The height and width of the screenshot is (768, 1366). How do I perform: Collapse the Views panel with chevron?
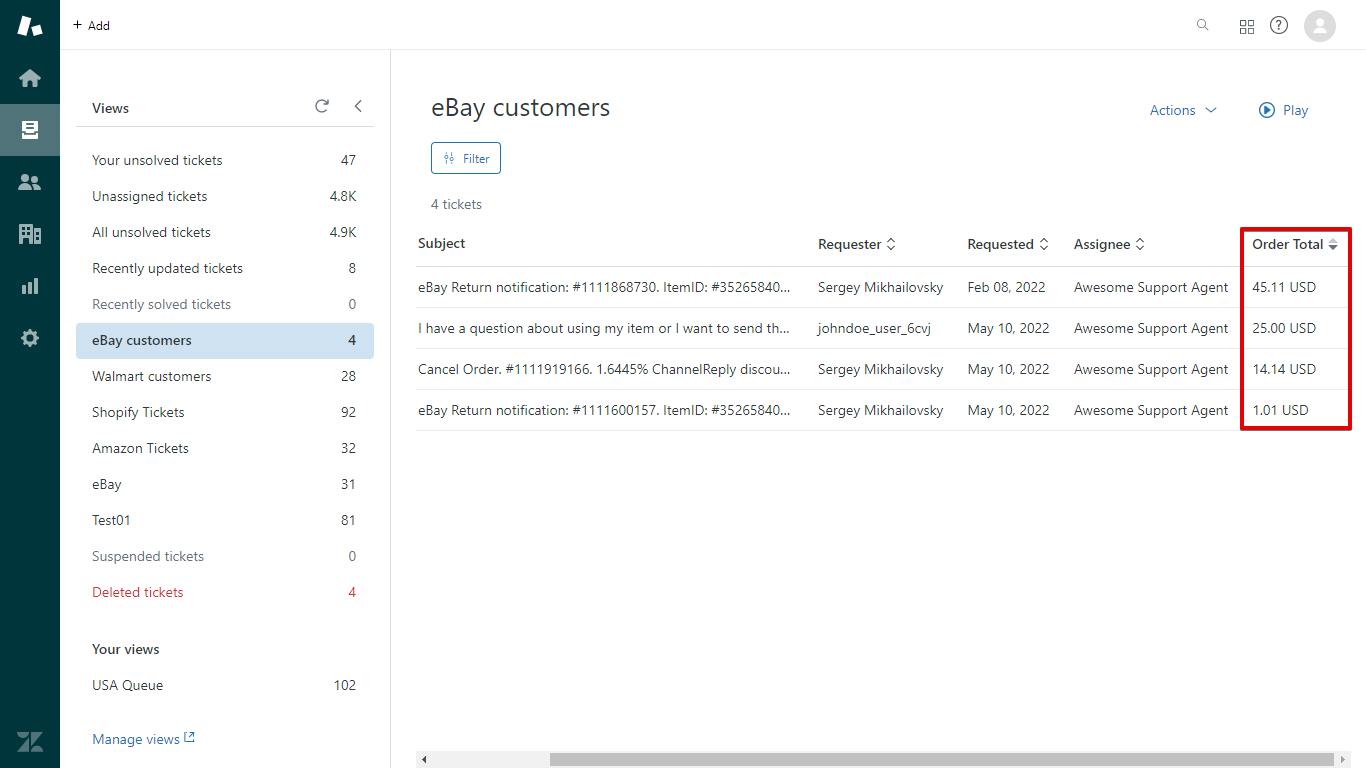pos(358,106)
